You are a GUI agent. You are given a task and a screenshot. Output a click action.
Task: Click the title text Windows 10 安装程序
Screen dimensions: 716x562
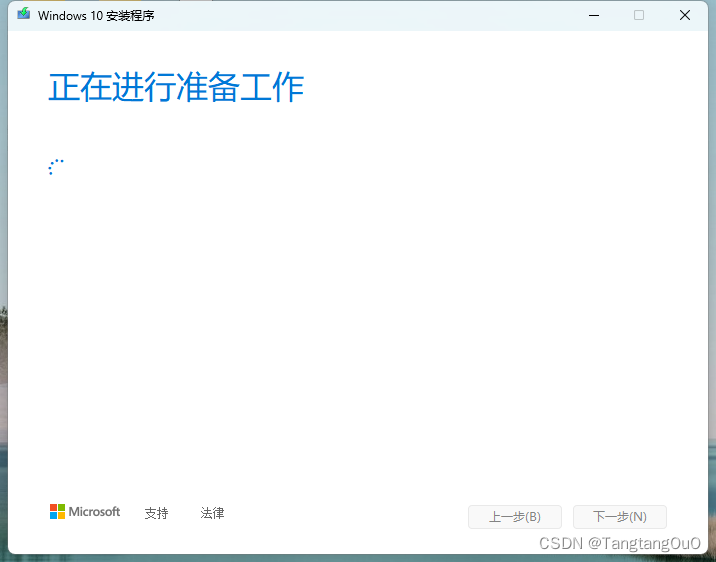pos(96,16)
